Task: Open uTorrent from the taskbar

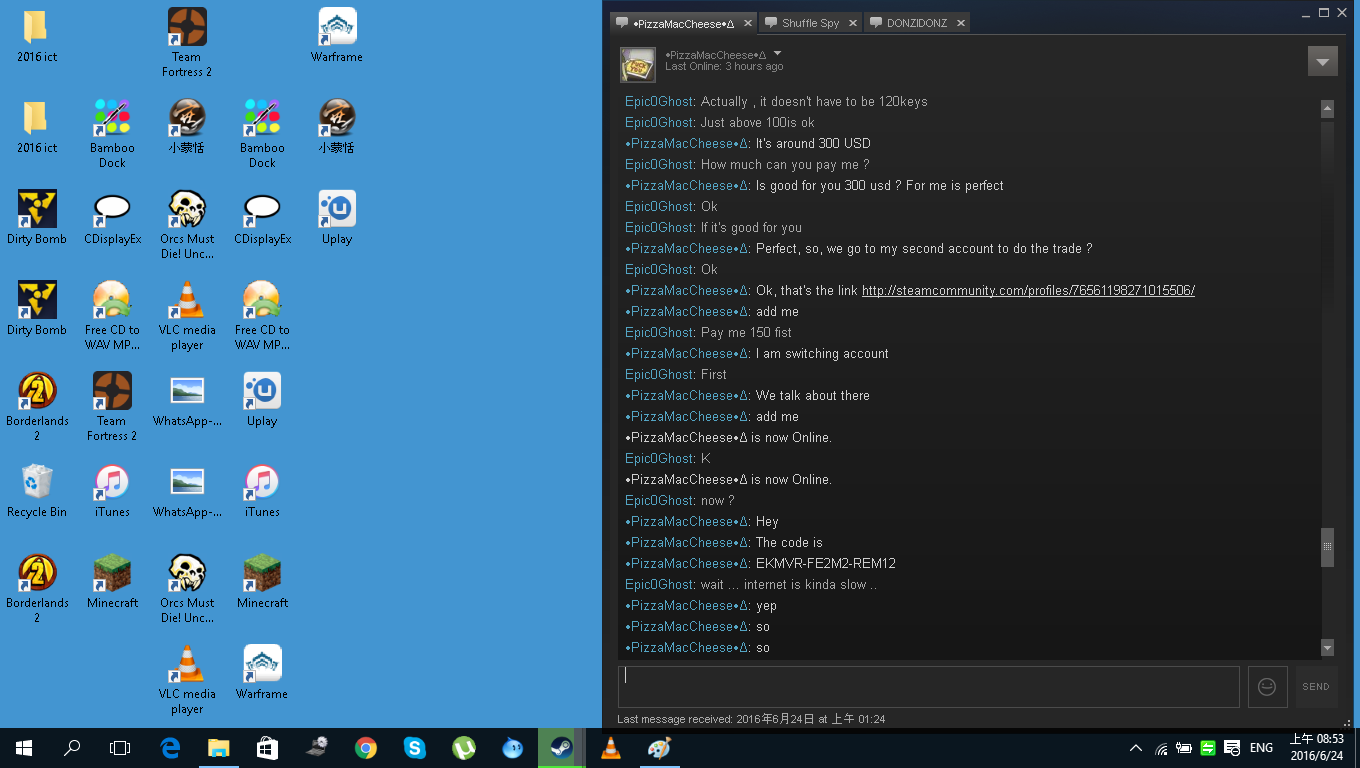Action: click(x=463, y=748)
